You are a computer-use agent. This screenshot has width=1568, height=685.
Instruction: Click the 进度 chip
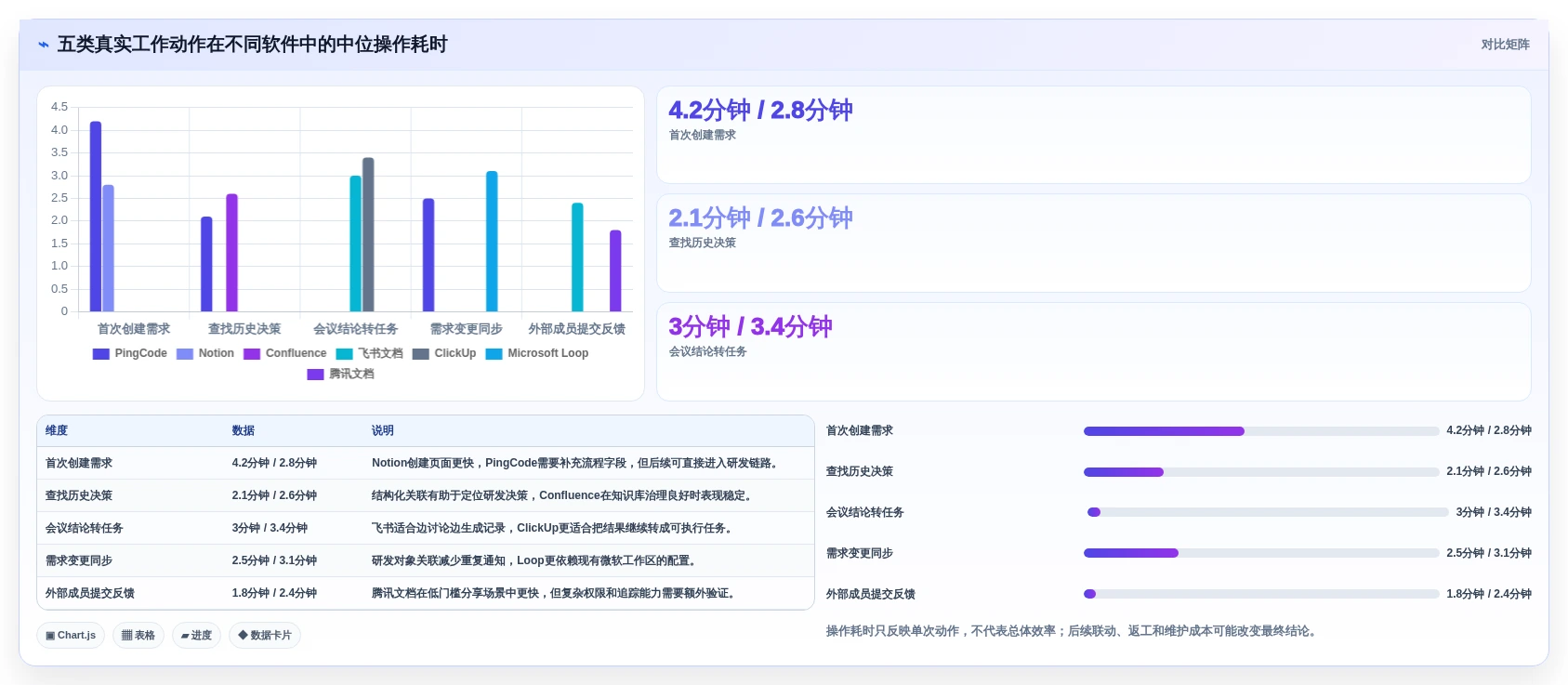click(196, 636)
